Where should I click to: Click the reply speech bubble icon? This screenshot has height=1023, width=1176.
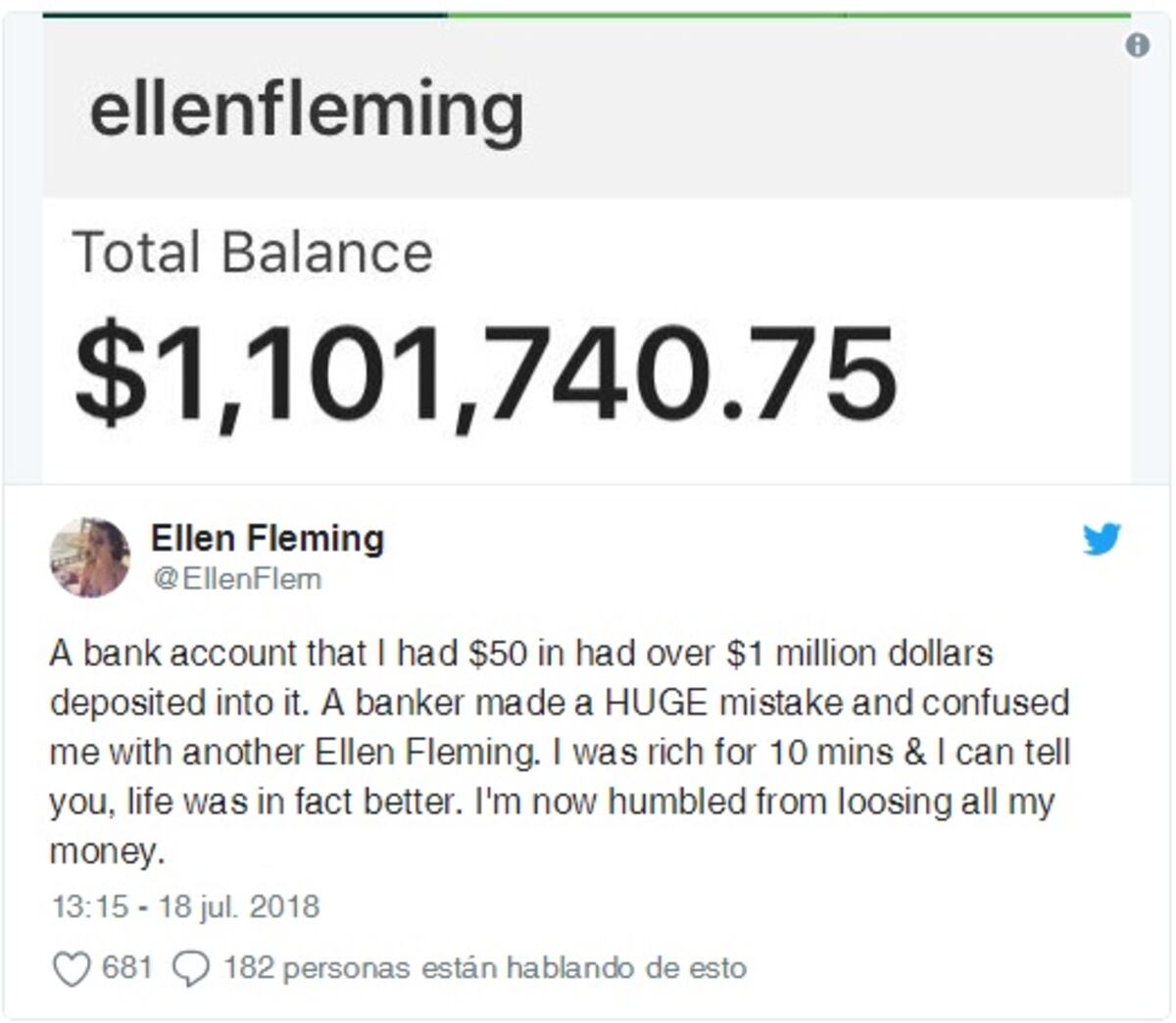point(189,969)
